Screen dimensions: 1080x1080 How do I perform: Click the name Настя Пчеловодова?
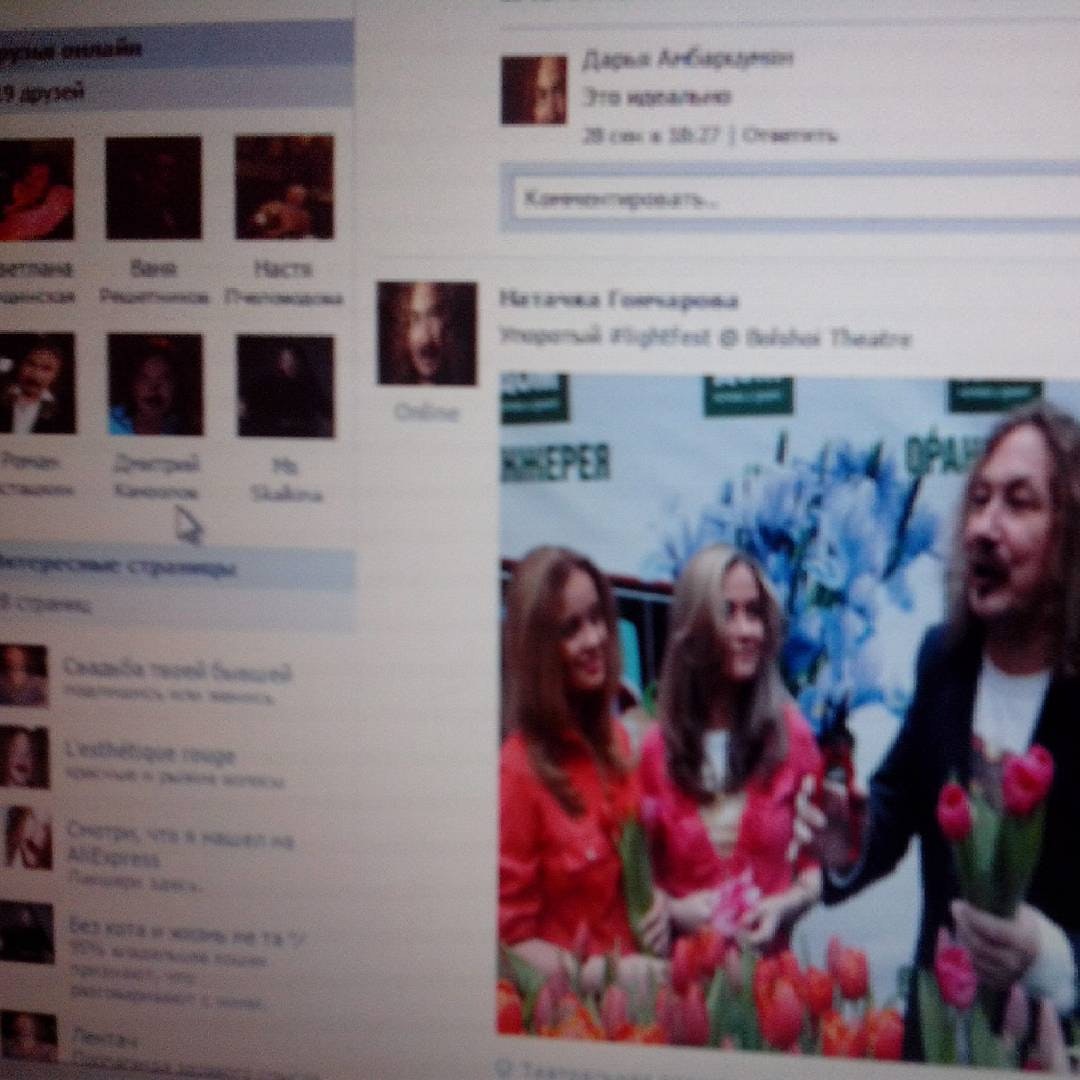[x=283, y=283]
